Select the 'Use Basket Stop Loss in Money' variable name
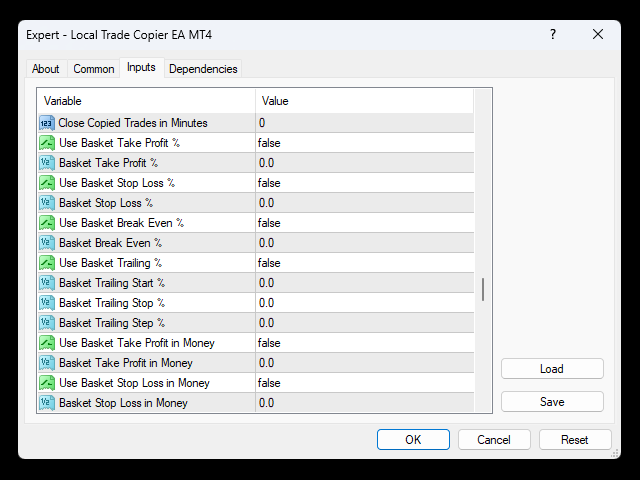Screen dimensions: 640x480 pos(134,383)
